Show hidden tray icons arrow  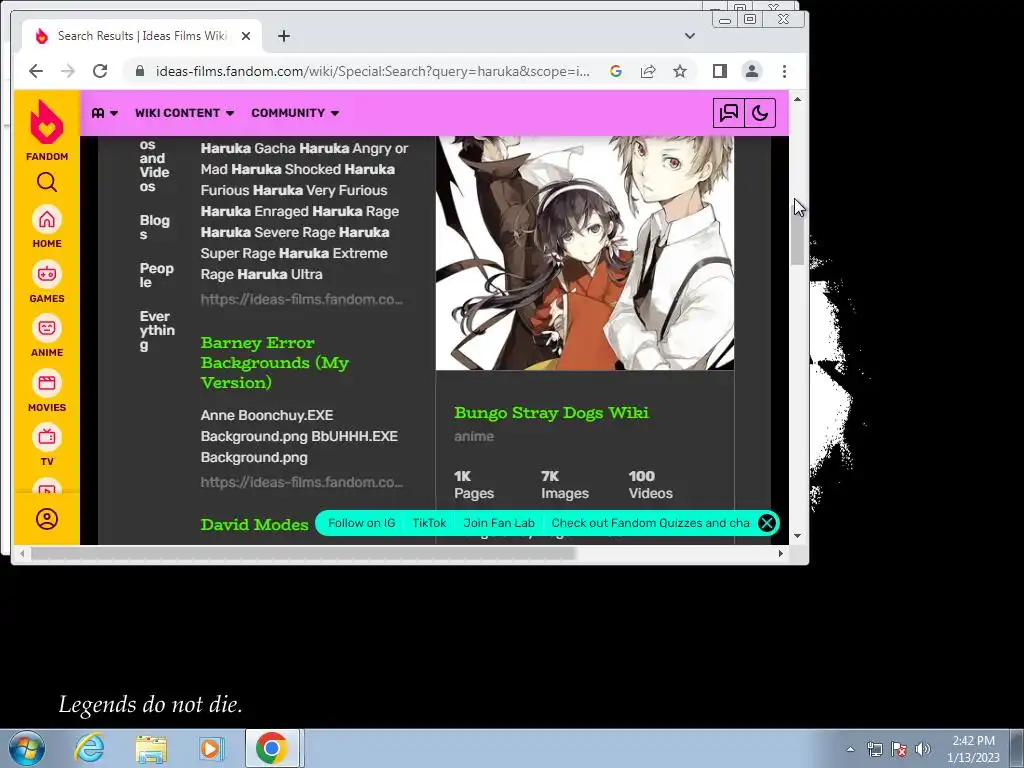tap(850, 749)
